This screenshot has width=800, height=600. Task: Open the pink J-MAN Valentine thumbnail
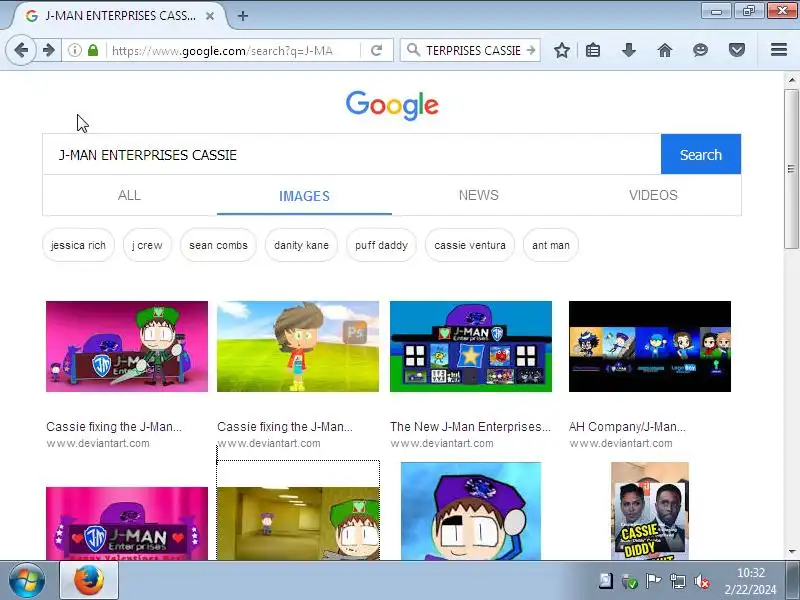pos(127,523)
